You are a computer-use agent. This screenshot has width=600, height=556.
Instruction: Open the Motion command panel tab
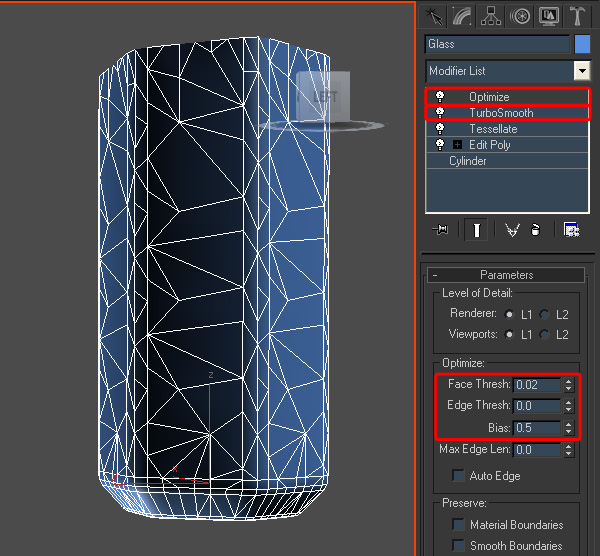point(520,16)
